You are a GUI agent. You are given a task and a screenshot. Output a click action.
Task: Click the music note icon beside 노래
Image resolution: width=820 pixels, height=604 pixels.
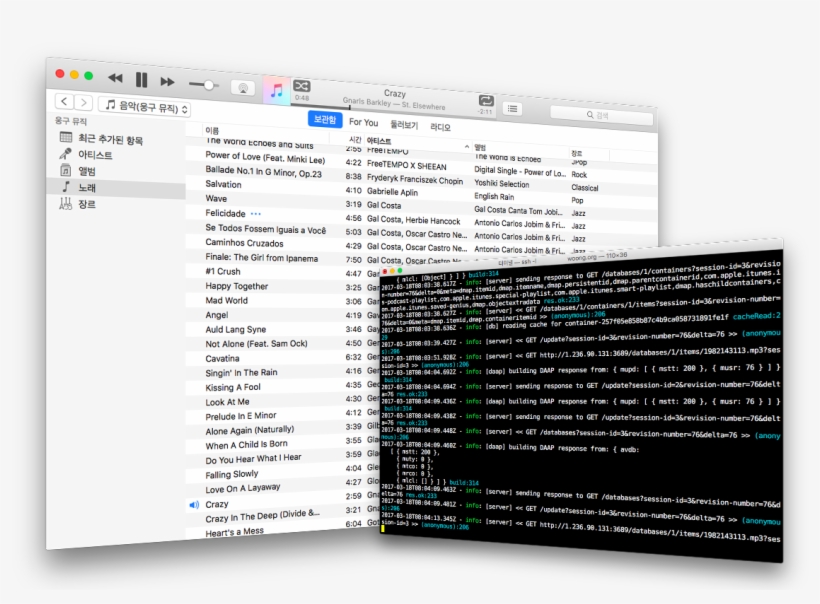(65, 186)
